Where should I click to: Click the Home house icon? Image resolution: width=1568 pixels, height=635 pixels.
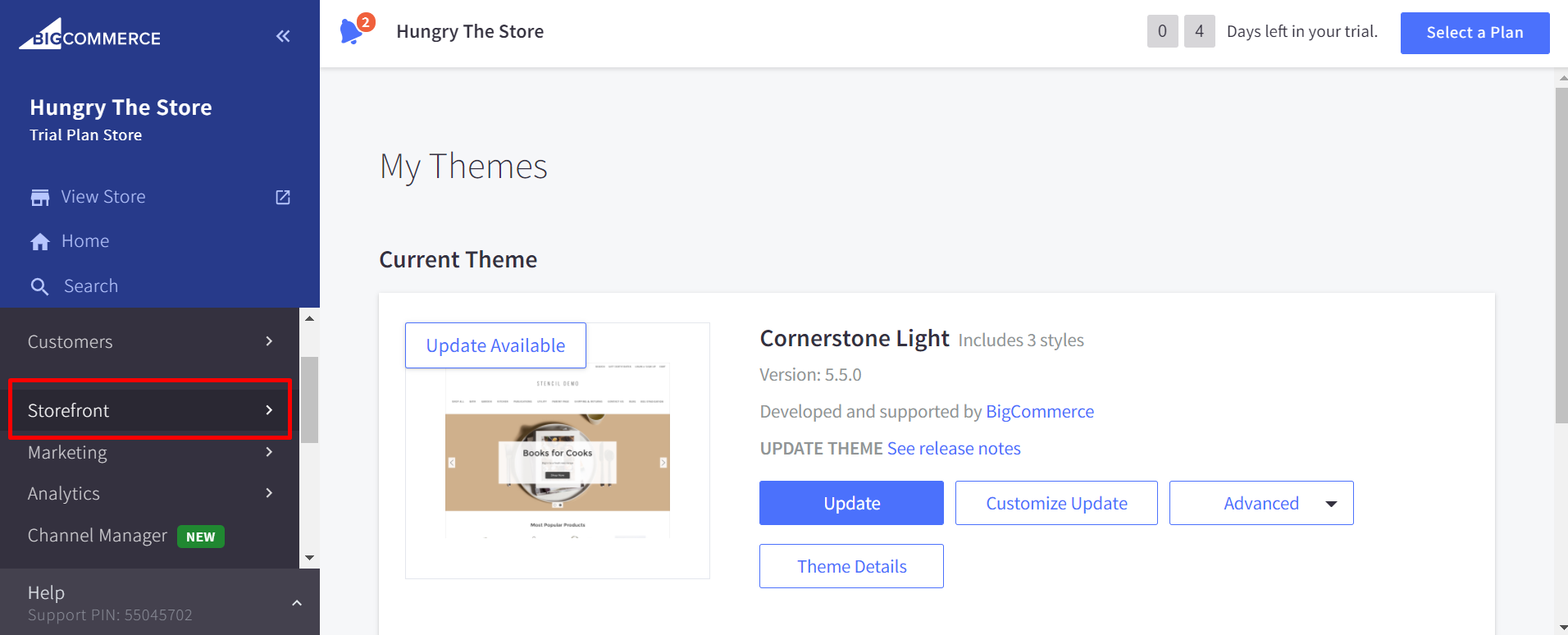[x=40, y=242]
